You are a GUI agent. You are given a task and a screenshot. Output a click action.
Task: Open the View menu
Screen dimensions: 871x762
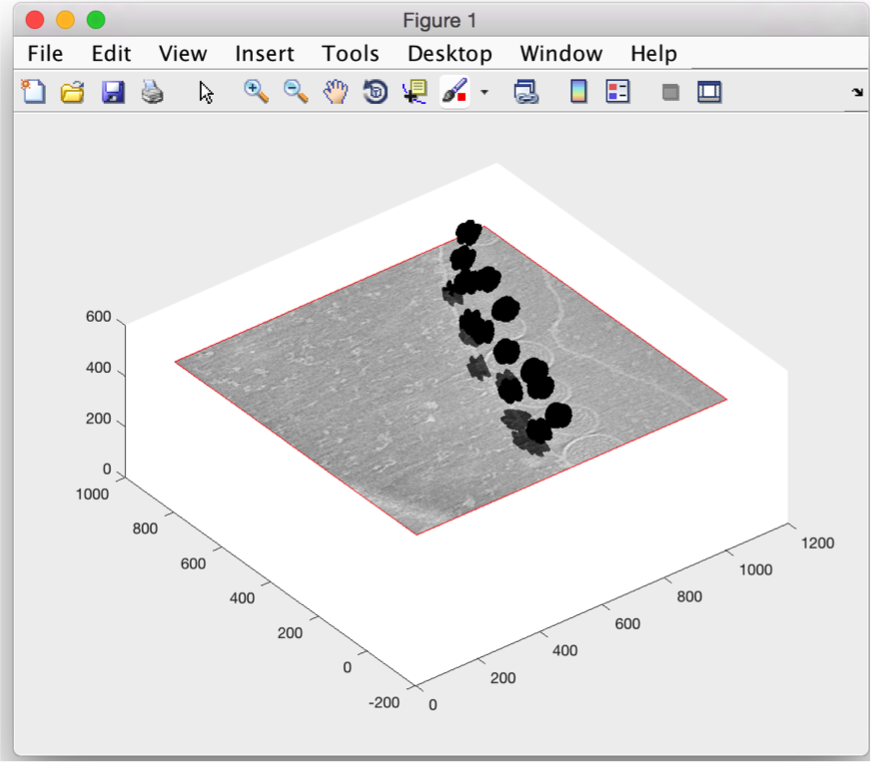coord(183,54)
